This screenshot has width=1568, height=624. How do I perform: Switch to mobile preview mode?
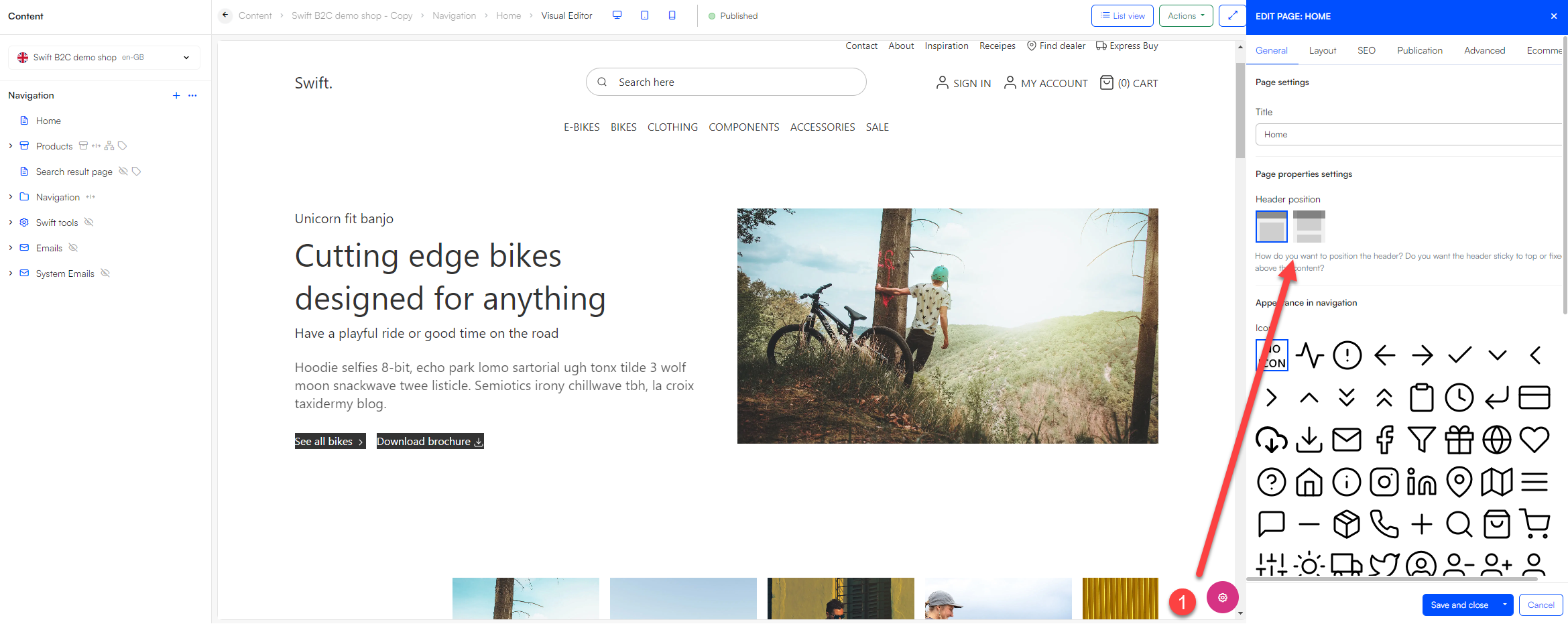point(672,15)
